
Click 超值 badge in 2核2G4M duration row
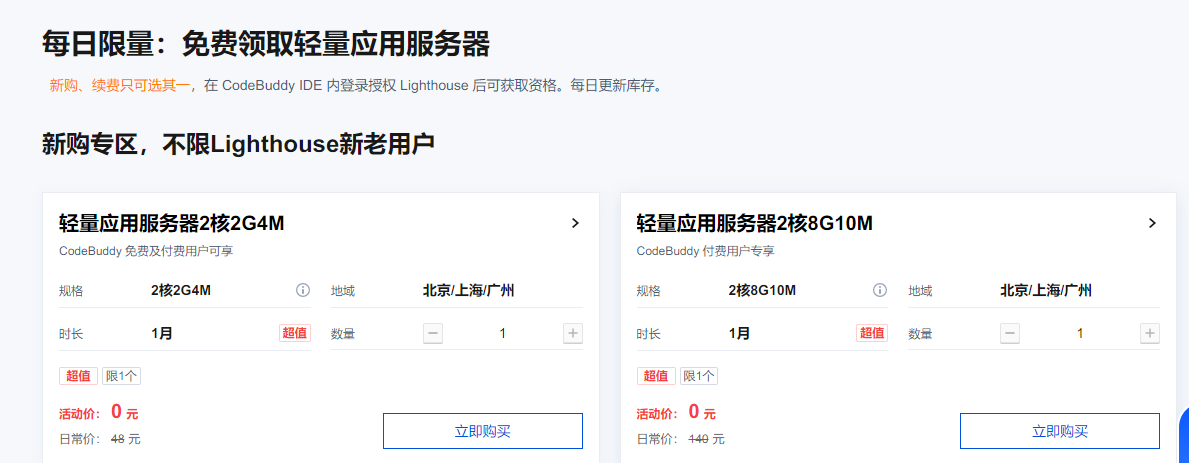[x=295, y=333]
